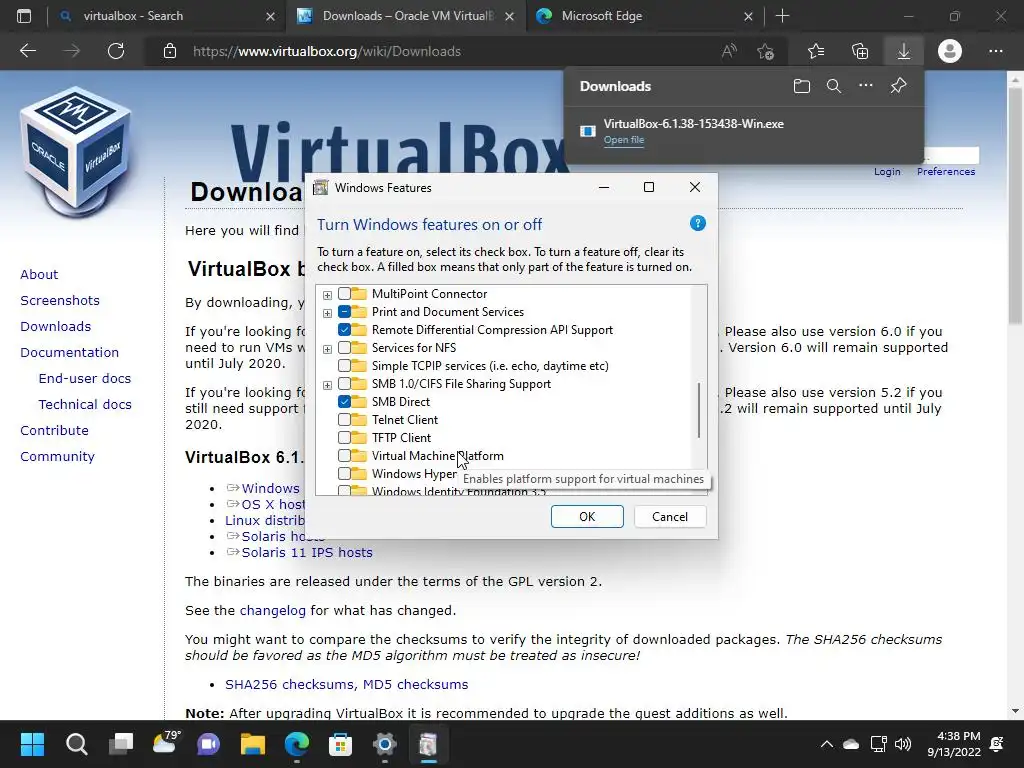
Task: Toggle Print and Document Services checkbox
Action: [344, 312]
